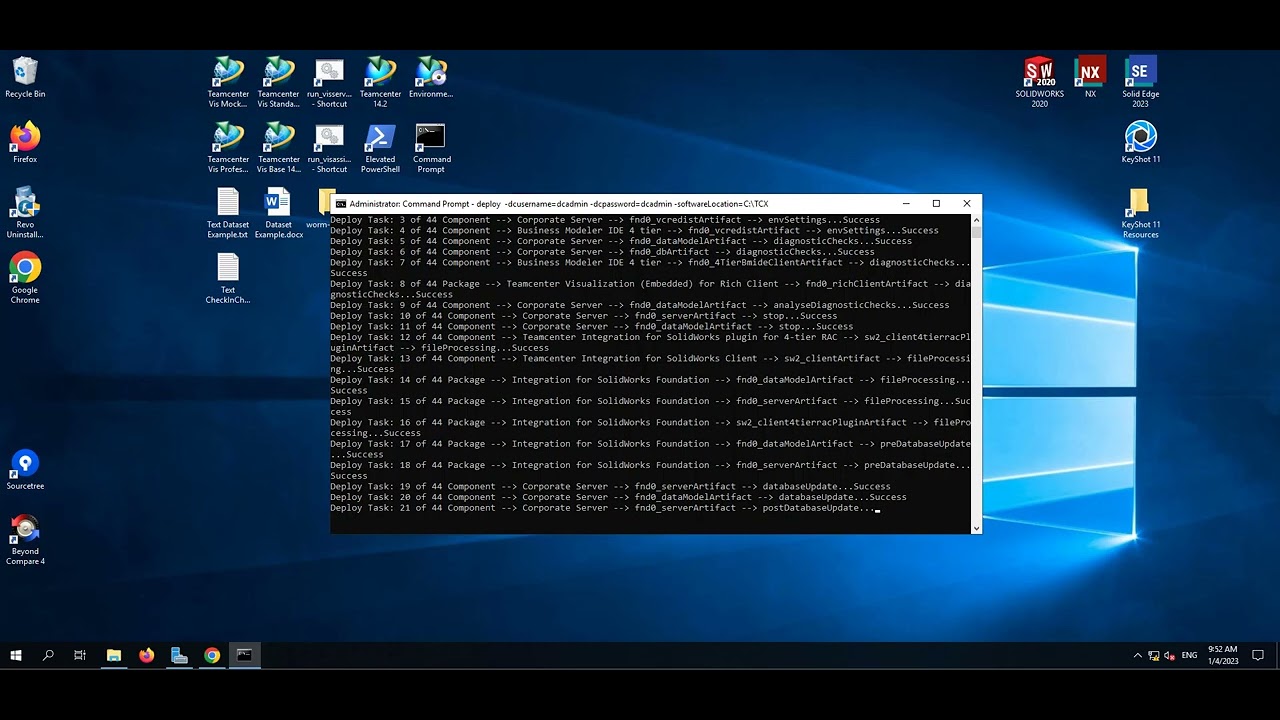Select the Recycle Bin icon

(25, 77)
